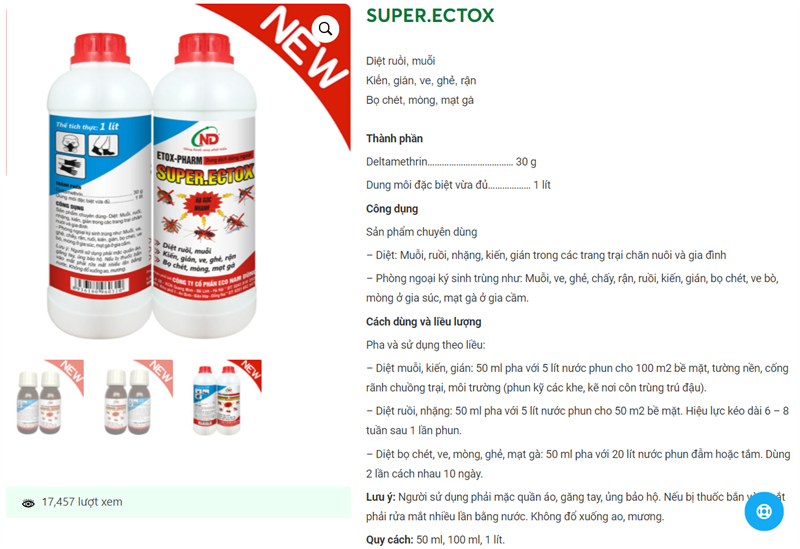Click the 17,457 lượt xem view counter
The height and width of the screenshot is (549, 800).
pos(82,502)
